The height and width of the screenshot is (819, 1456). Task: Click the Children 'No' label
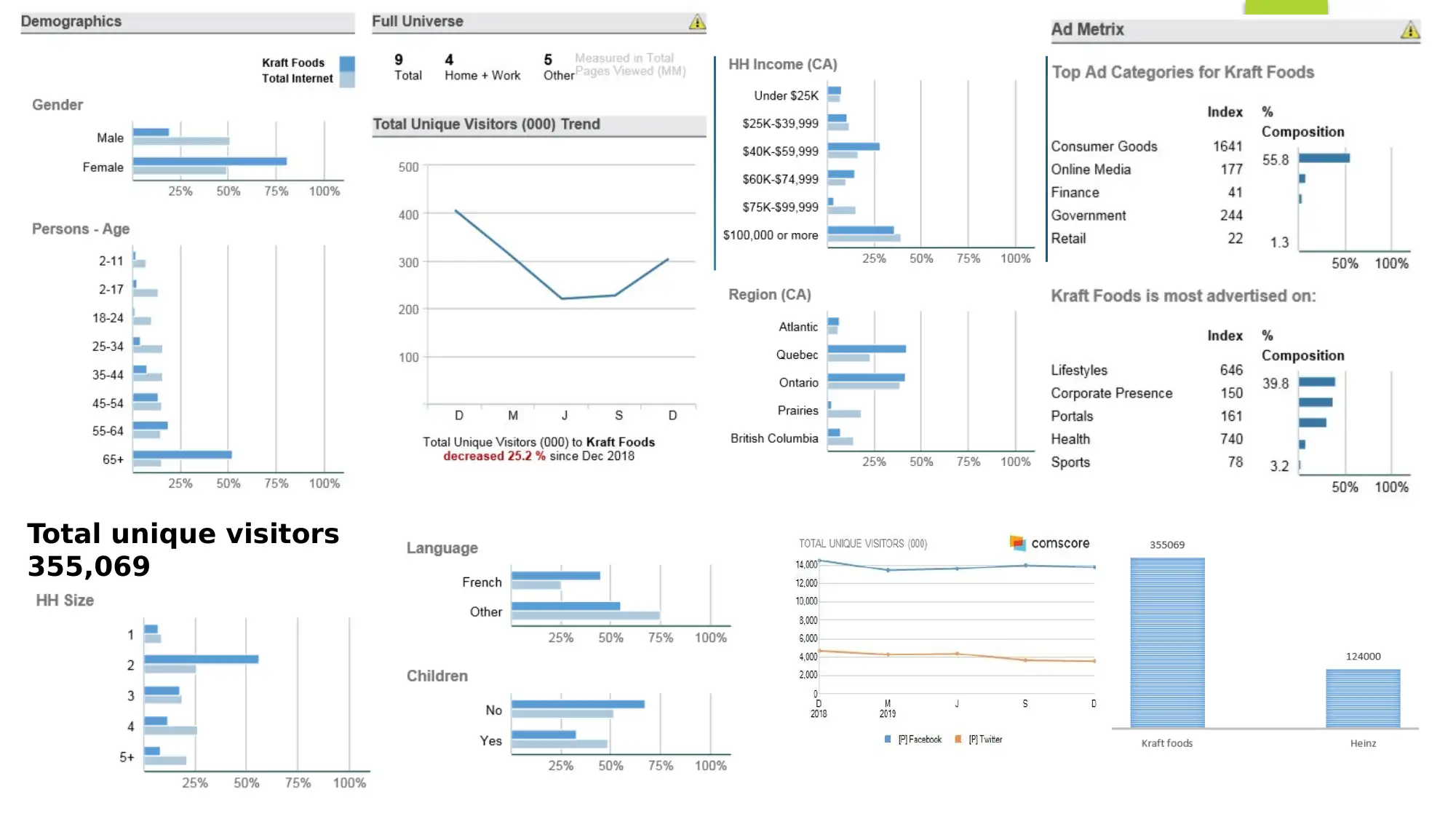[x=493, y=711]
